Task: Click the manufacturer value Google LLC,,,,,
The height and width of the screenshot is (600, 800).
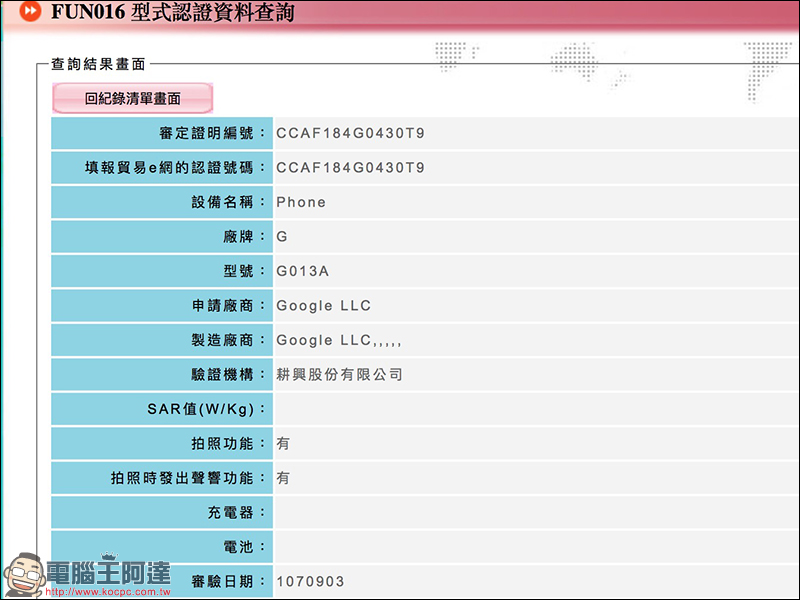Action: pos(339,340)
